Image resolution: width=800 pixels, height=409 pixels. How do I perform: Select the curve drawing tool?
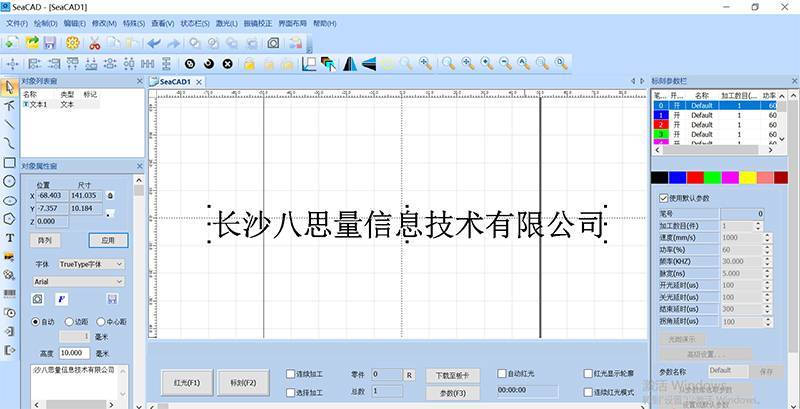pos(9,144)
